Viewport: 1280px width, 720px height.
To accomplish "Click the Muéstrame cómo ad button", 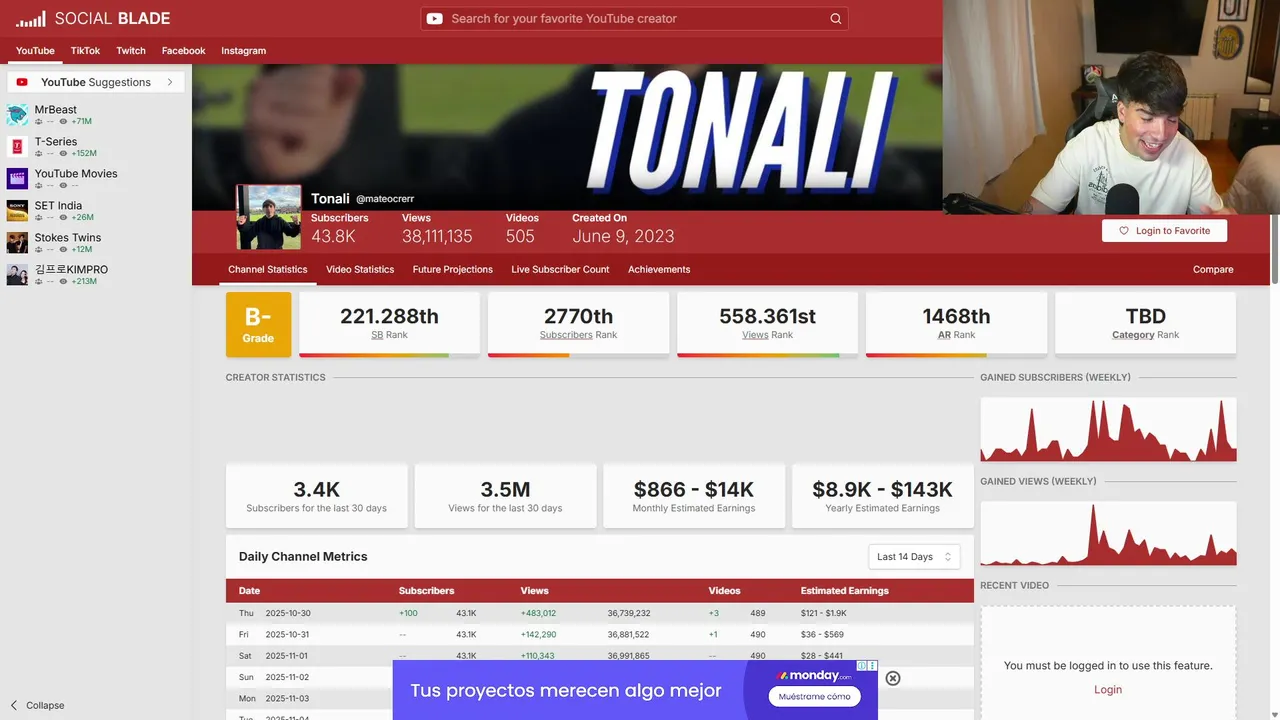I will pos(815,696).
